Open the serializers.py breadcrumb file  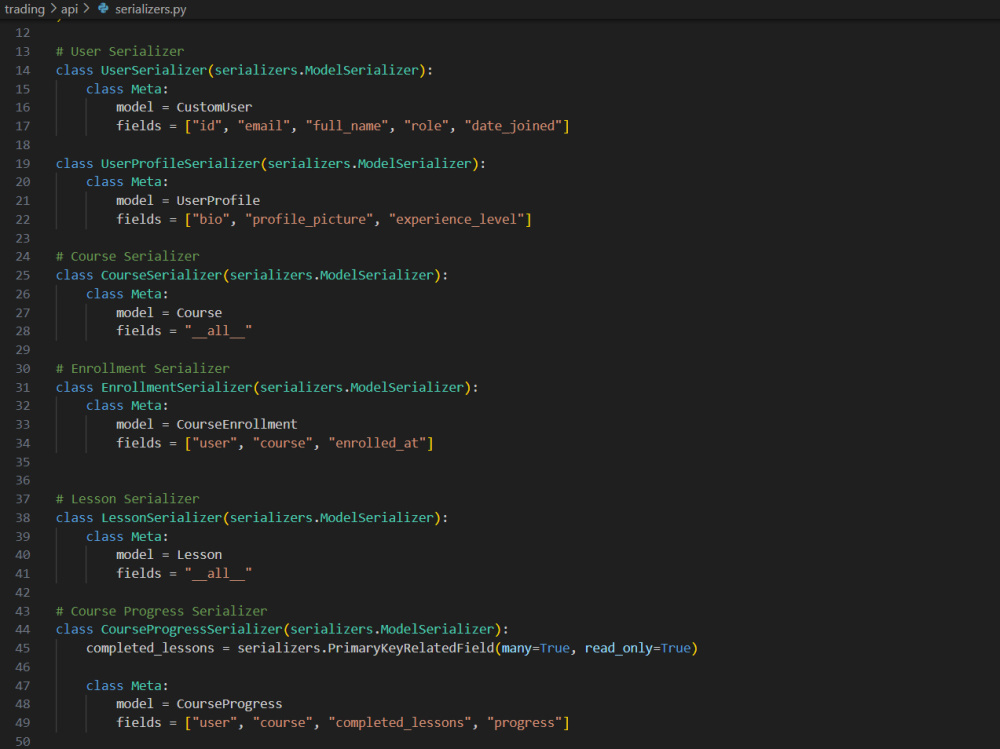[x=151, y=9]
